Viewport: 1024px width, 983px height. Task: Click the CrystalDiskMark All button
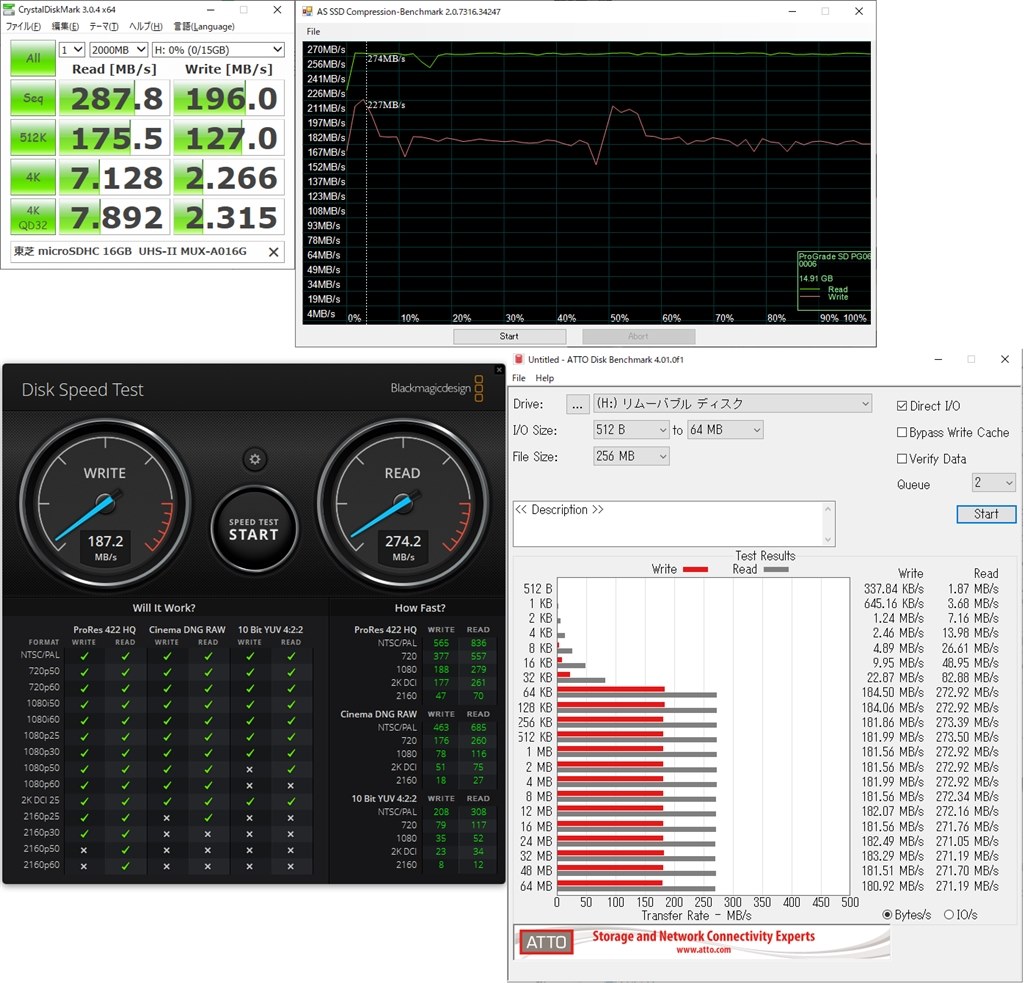coord(33,58)
